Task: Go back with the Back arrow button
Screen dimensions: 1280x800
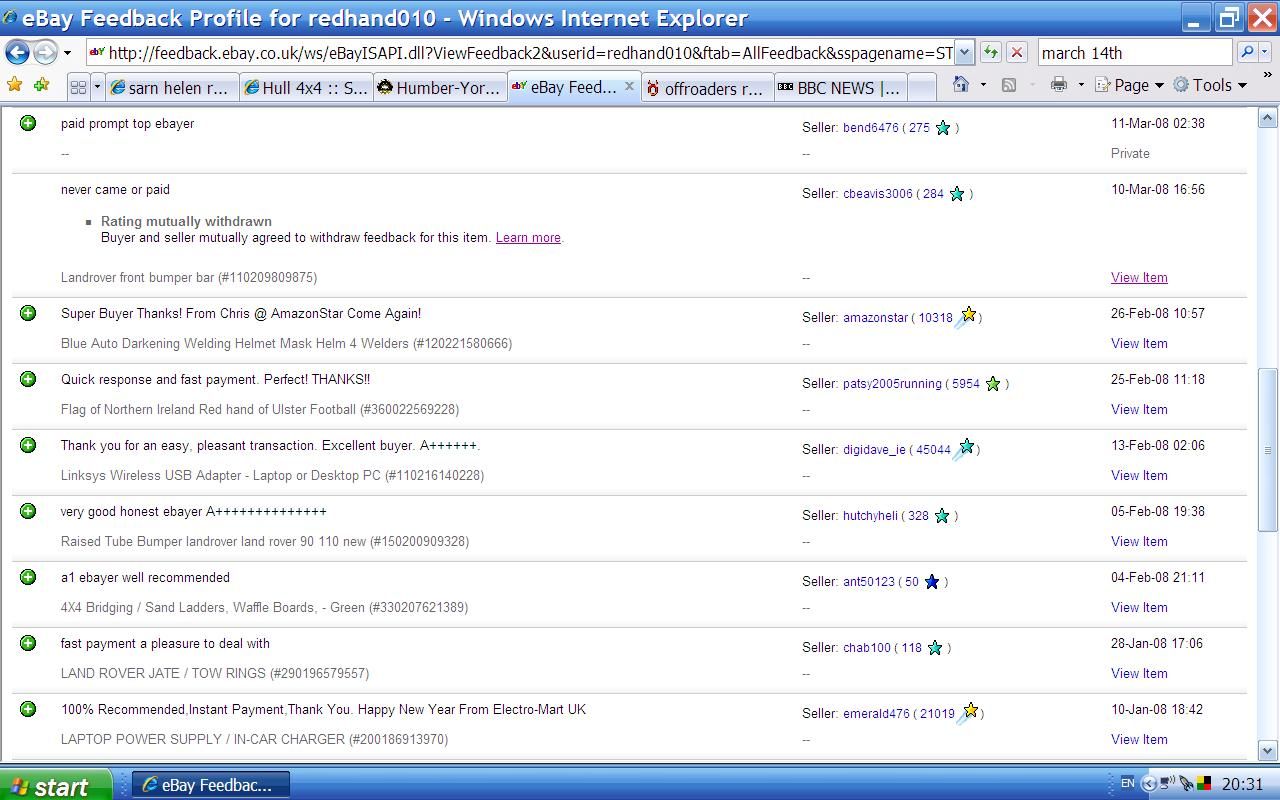Action: click(17, 52)
